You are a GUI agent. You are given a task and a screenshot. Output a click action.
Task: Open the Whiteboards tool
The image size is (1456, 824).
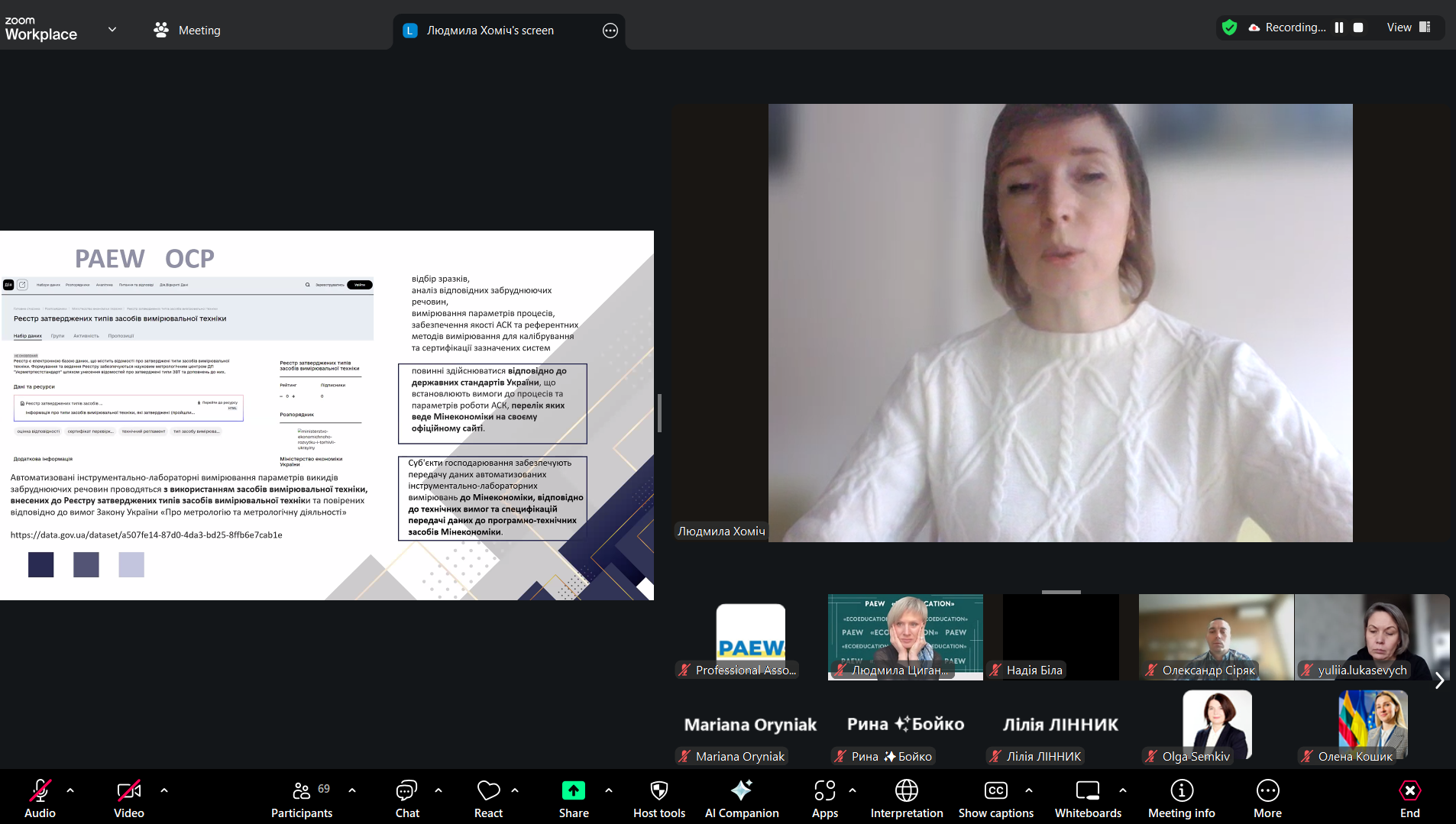pyautogui.click(x=1087, y=797)
